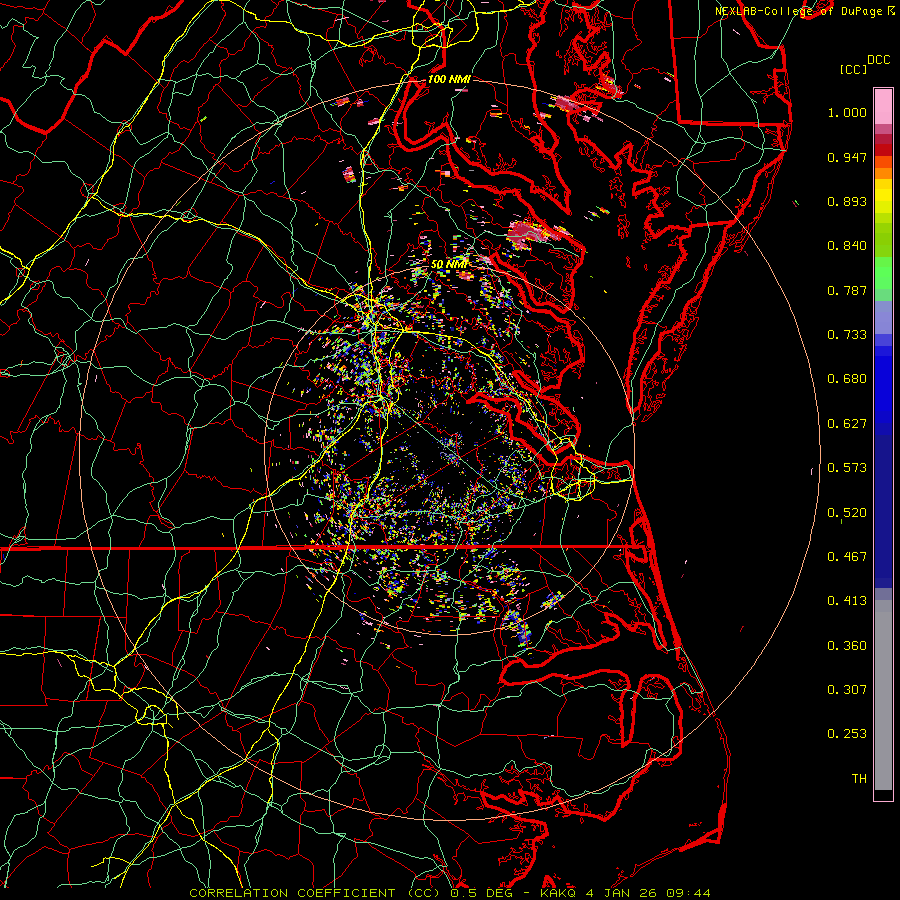Click CORRELATION COEFFICIENT in the bottom caption
900x900 pixels.
click(292, 893)
